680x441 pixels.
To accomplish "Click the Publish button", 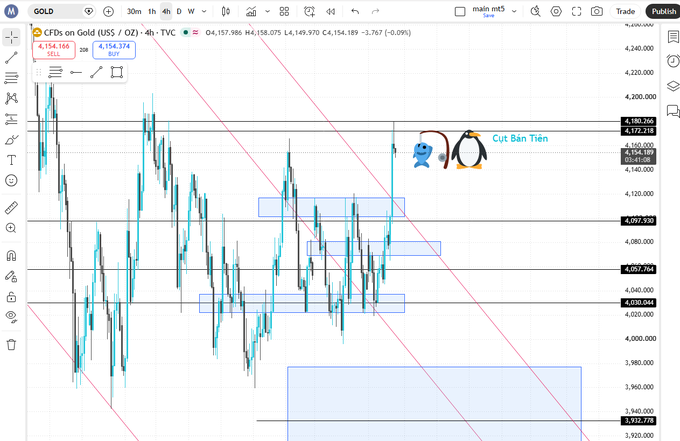I will point(663,11).
